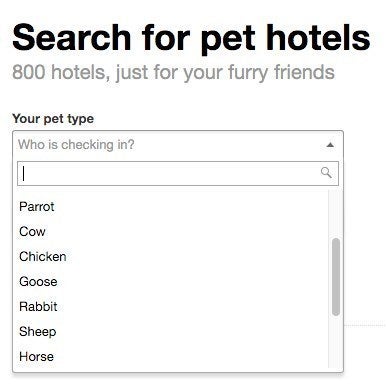The width and height of the screenshot is (386, 386).
Task: Pick the Horse option
Action: click(x=170, y=356)
